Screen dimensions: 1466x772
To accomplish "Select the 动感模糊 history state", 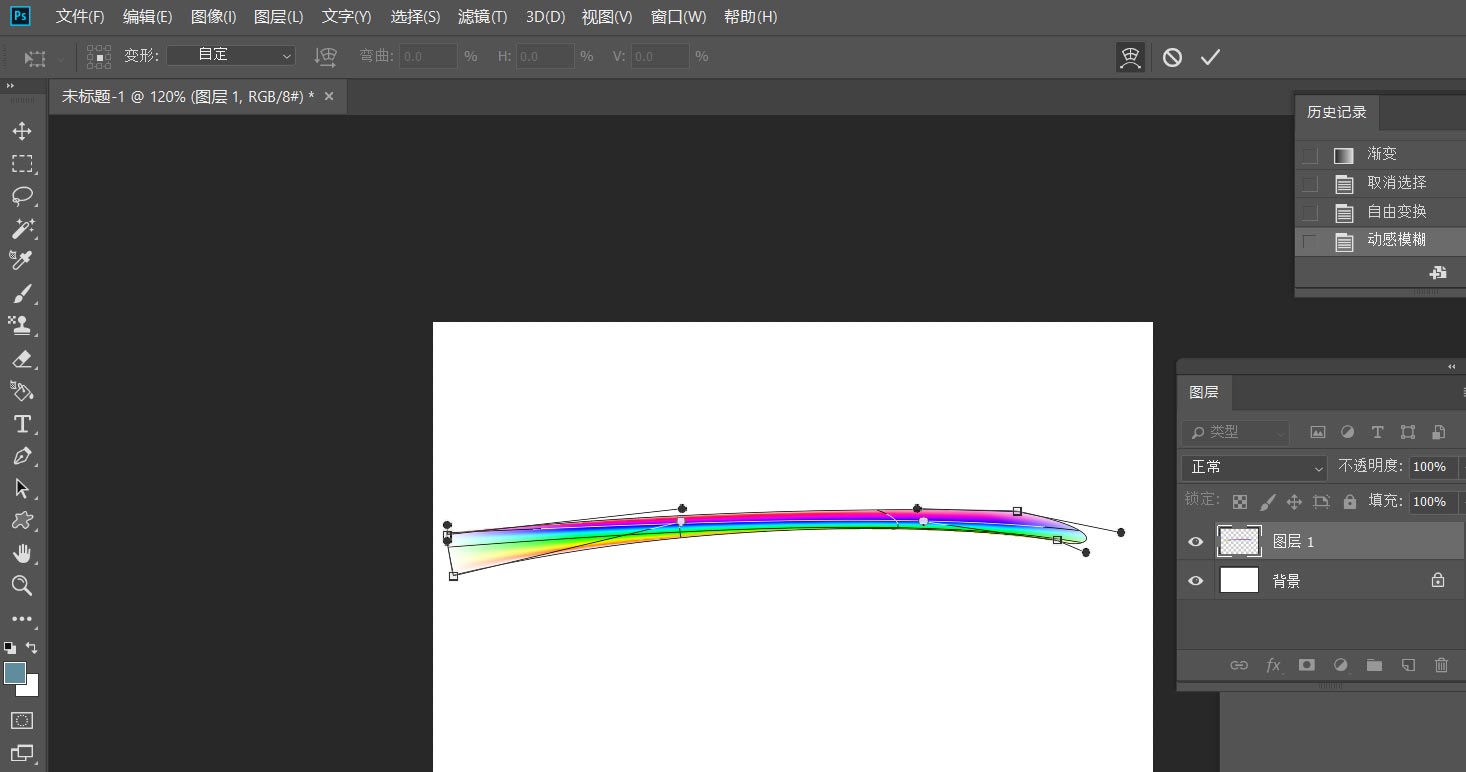I will pos(1380,241).
